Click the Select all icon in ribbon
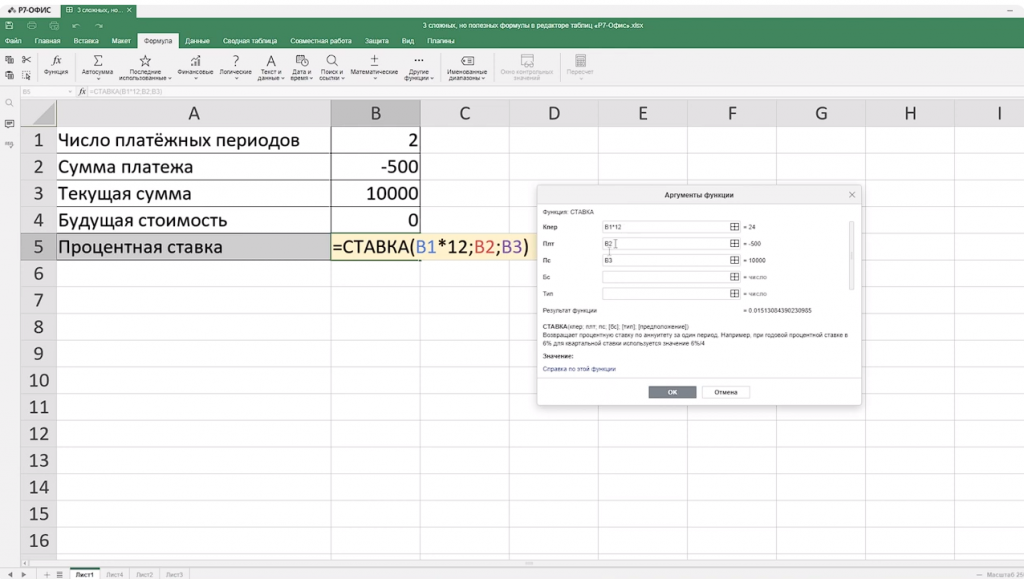 point(26,75)
